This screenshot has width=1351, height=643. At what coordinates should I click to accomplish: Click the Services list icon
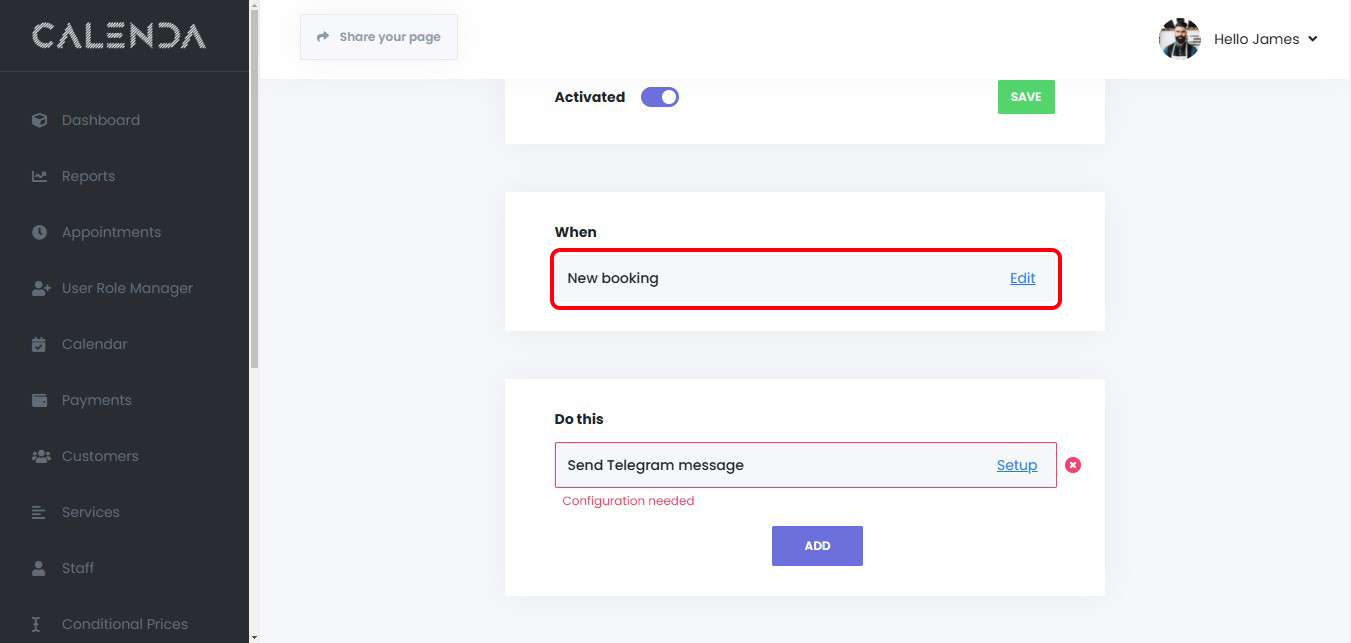point(40,512)
